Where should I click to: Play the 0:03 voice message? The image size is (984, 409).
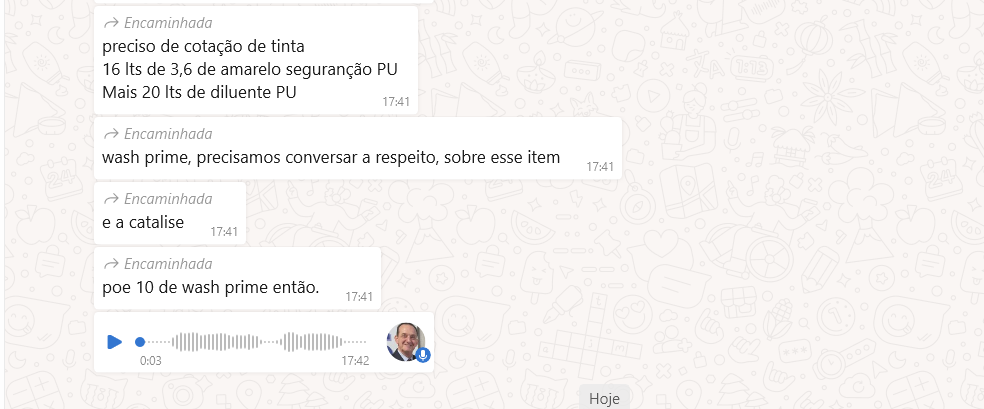114,342
